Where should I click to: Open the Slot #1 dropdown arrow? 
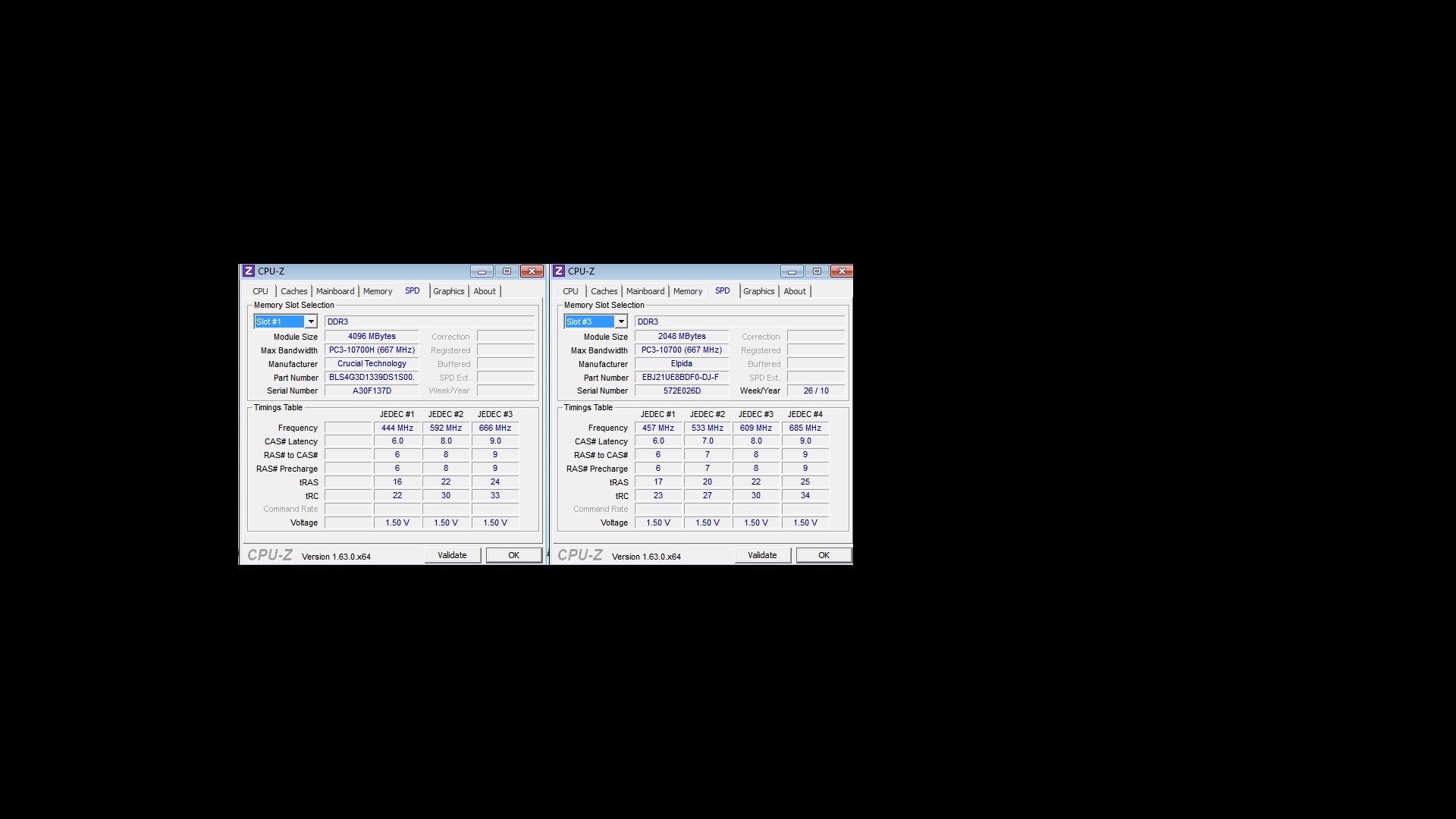click(x=311, y=322)
